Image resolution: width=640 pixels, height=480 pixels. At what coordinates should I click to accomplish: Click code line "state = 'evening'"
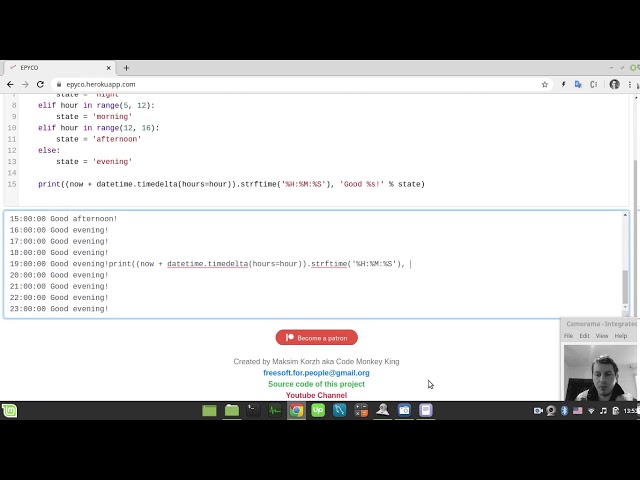[94, 162]
